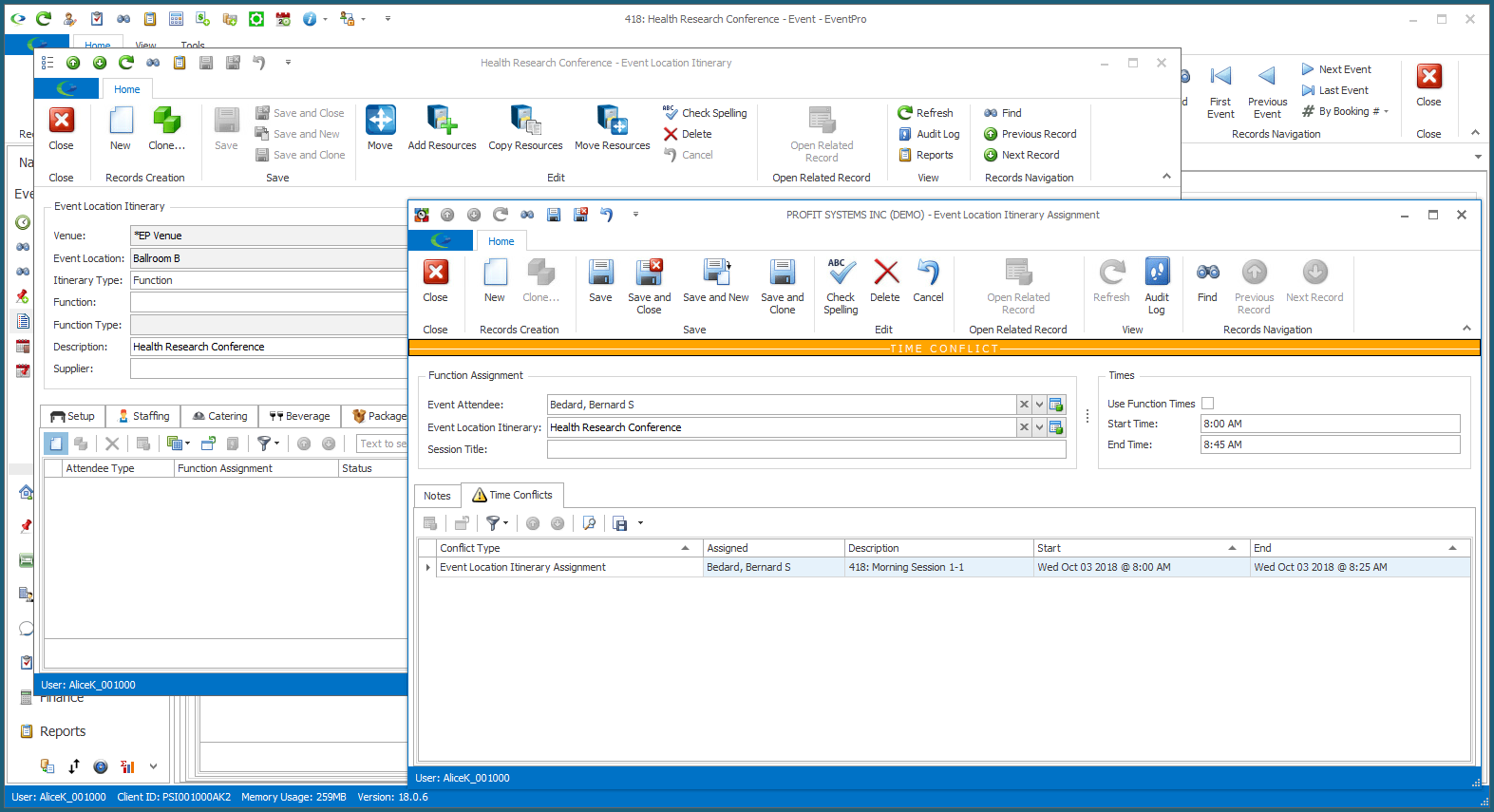Open the Catering tab in Itinerary window
The width and height of the screenshot is (1494, 812).
pyautogui.click(x=220, y=416)
